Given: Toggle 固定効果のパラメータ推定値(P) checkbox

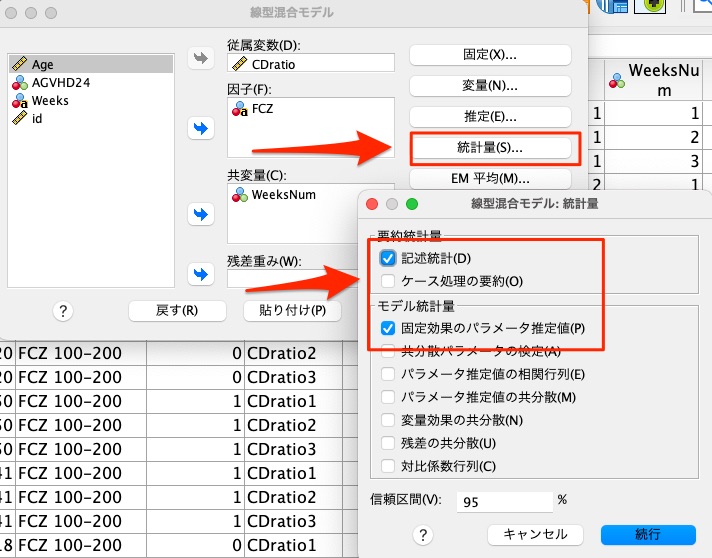Looking at the screenshot, I should (388, 328).
